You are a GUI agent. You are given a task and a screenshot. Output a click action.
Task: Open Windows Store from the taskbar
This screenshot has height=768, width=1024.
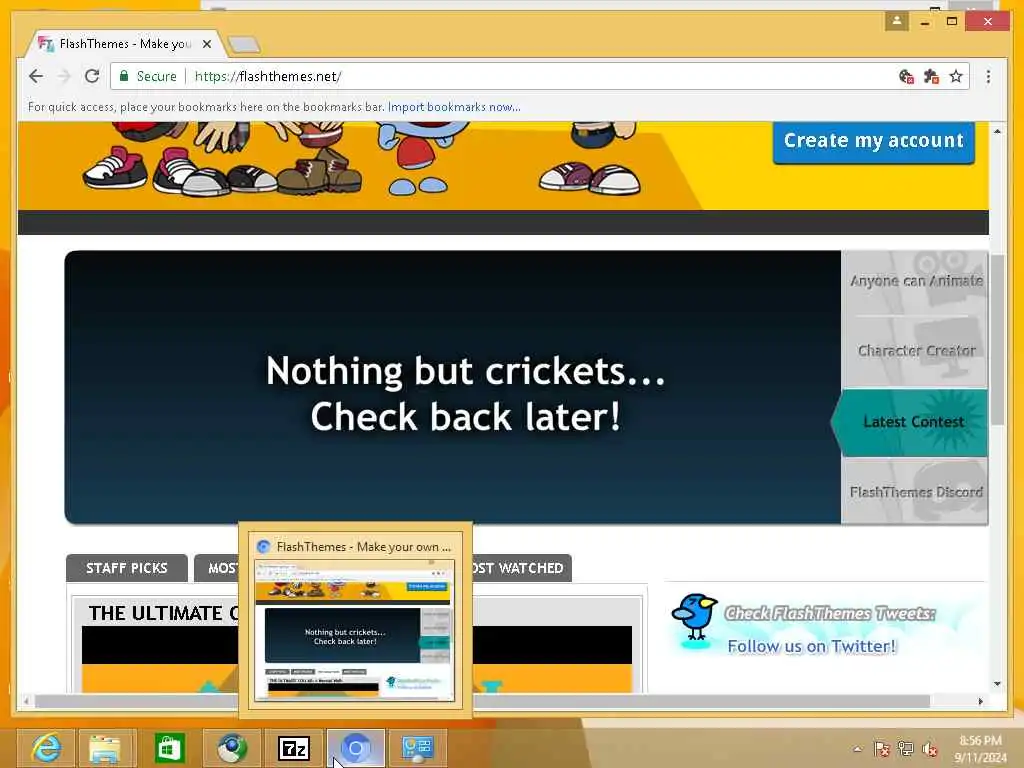[168, 748]
